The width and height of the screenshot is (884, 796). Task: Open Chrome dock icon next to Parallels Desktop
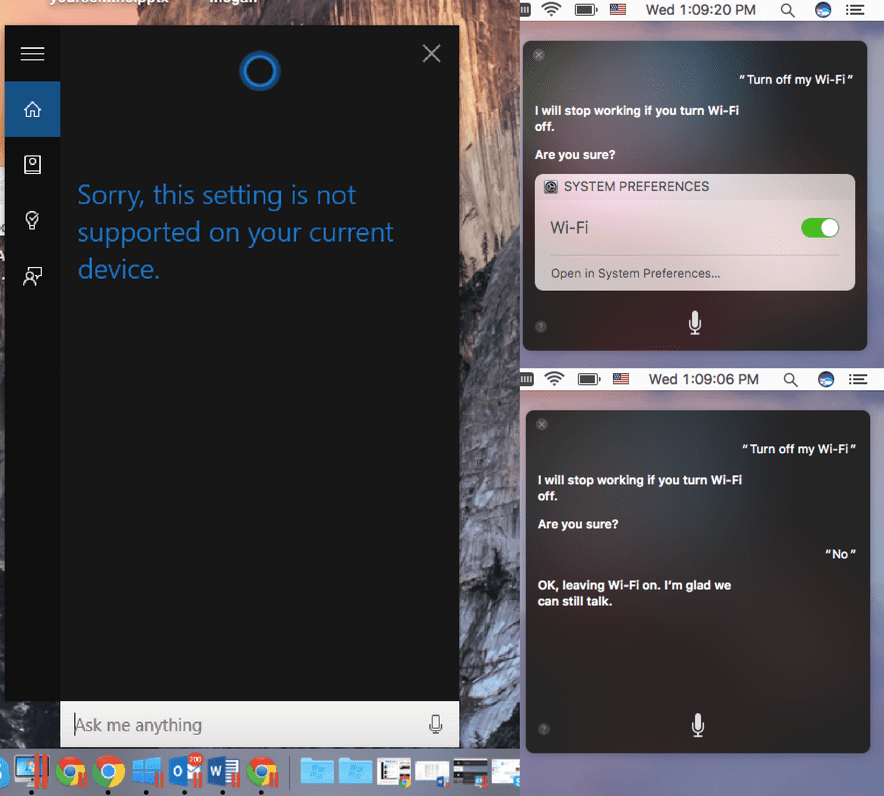click(70, 771)
